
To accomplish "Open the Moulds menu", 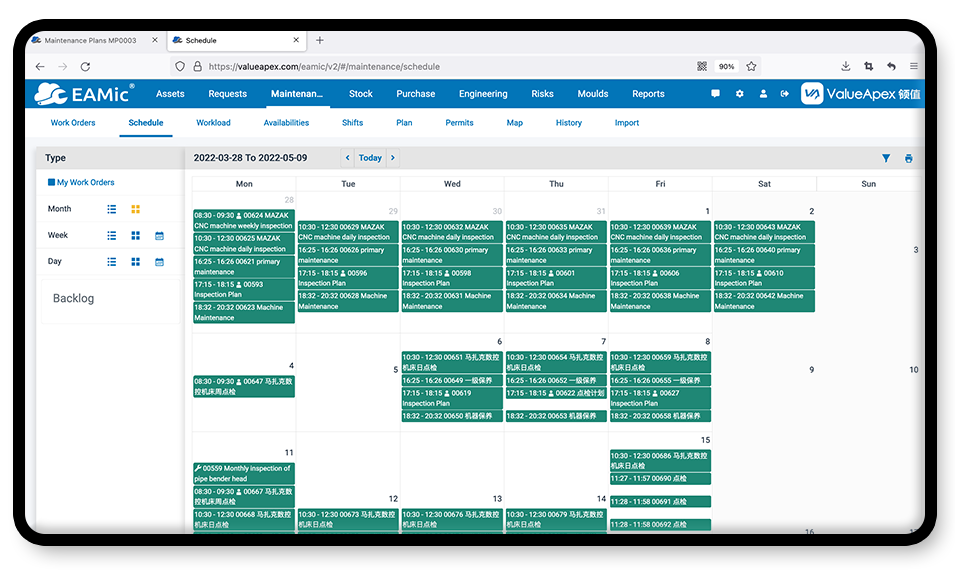I will coord(593,94).
